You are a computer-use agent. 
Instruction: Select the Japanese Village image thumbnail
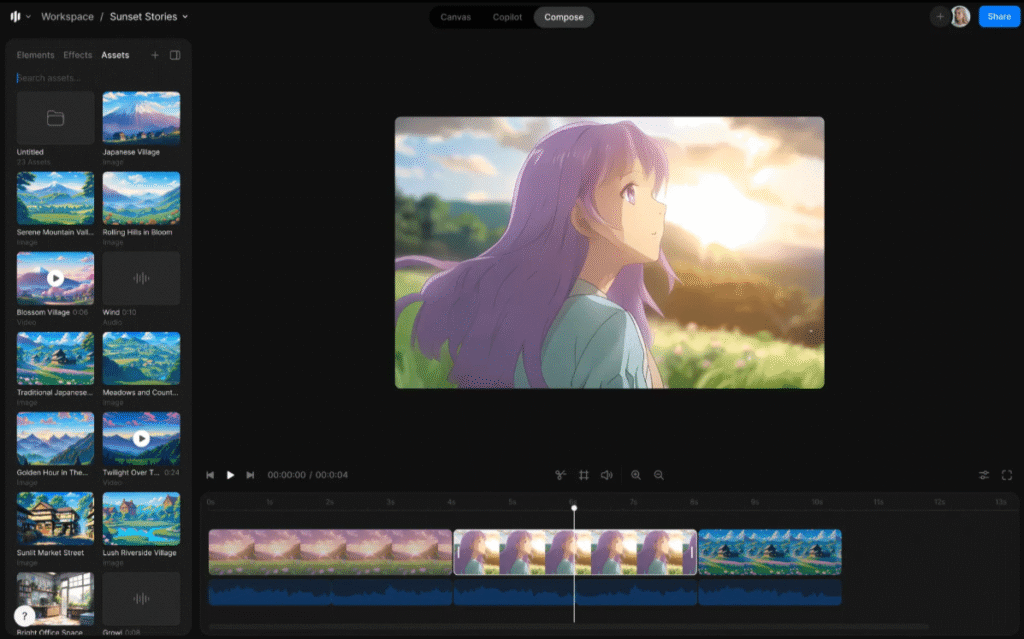[x=141, y=118]
